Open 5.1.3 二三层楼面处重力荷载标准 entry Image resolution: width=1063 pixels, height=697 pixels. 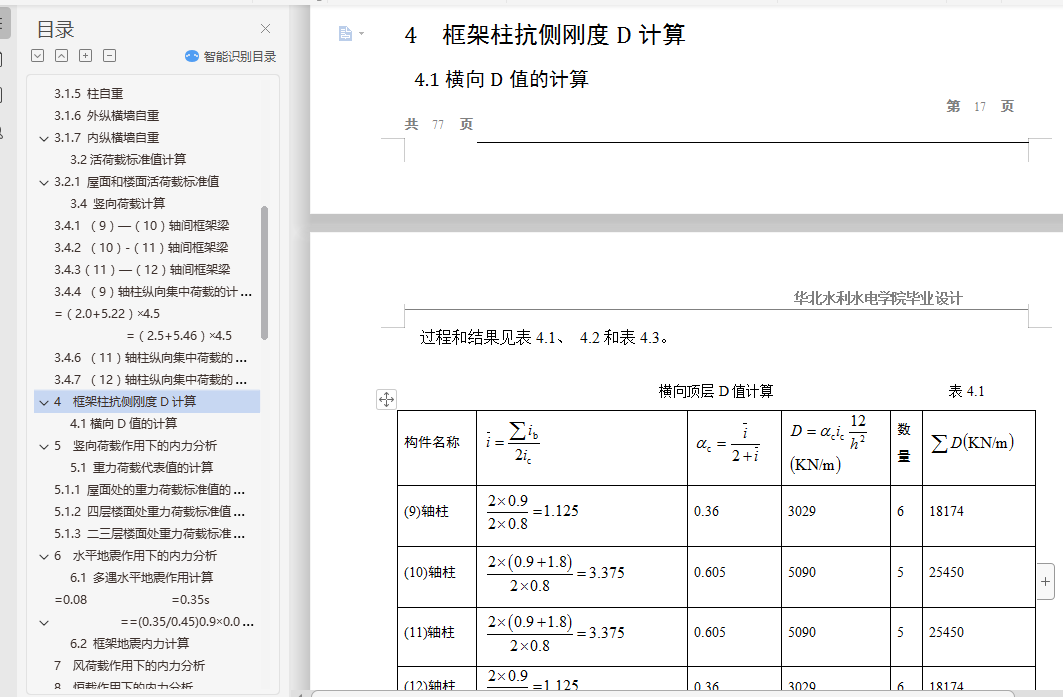[149, 534]
